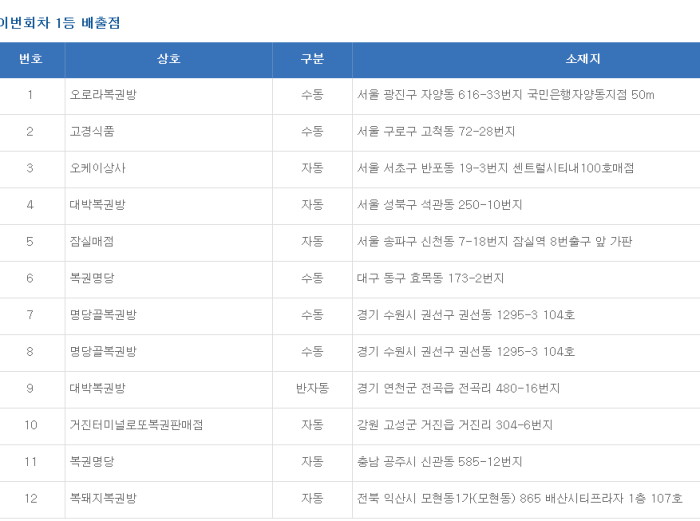Click the address 충남 공주시 신관동 585-12번지
The image size is (700, 521).
click(439, 461)
